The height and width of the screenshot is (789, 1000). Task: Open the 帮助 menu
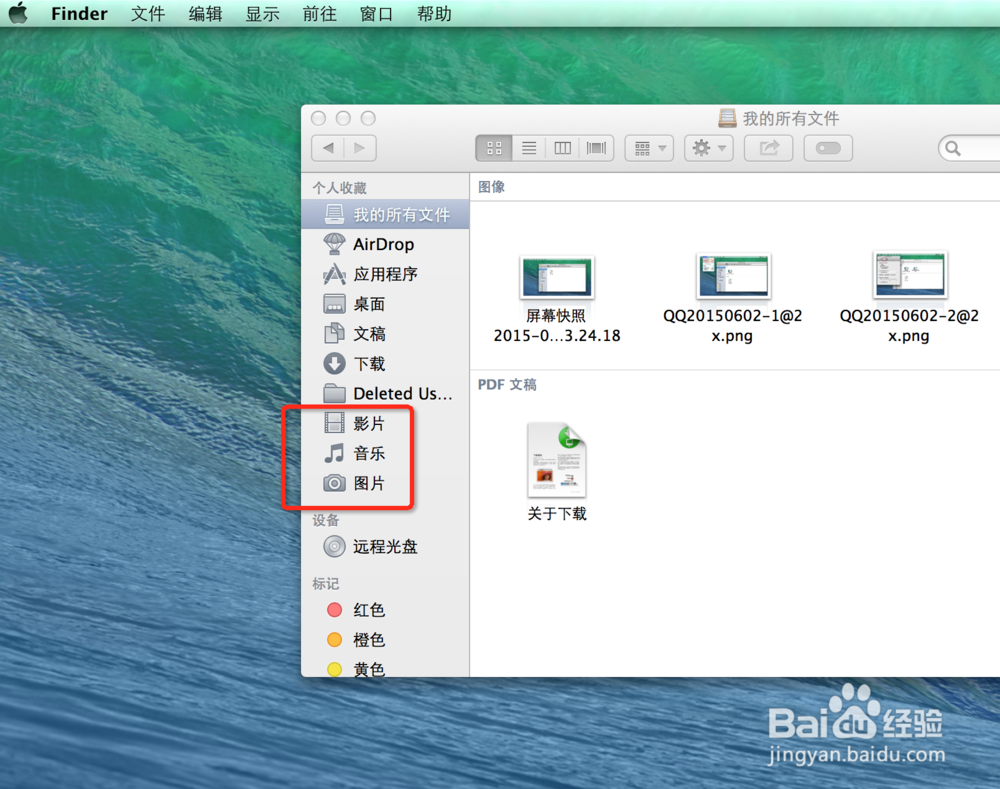[434, 13]
